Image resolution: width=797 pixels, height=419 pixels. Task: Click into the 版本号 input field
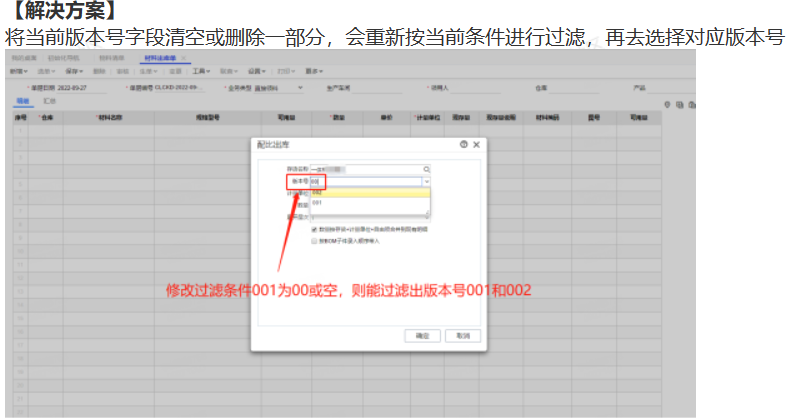point(366,182)
